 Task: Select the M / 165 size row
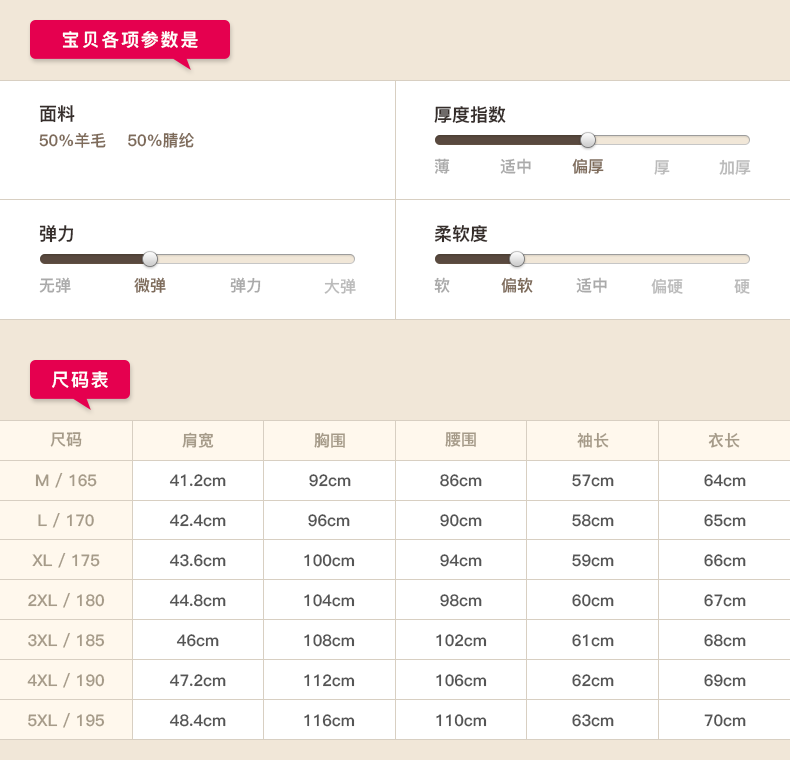click(66, 480)
